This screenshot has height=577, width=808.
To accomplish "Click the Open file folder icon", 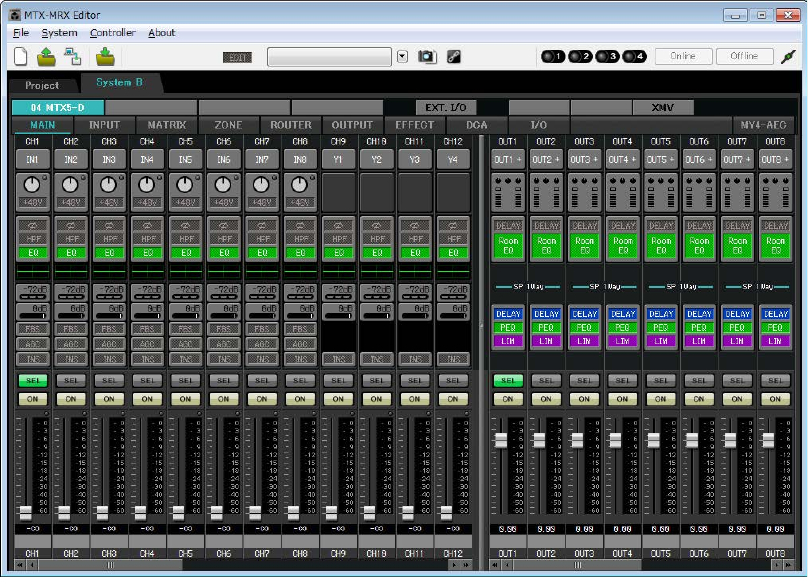I will pyautogui.click(x=46, y=57).
